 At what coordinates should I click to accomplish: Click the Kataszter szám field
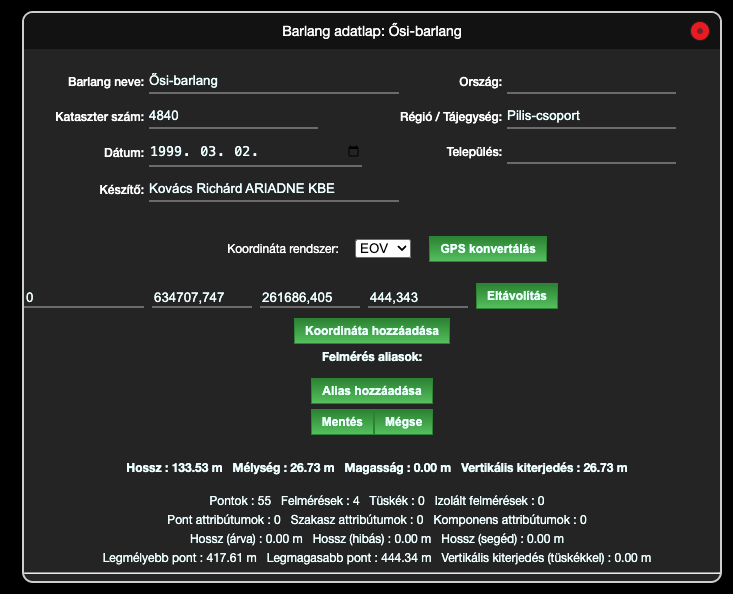point(232,116)
